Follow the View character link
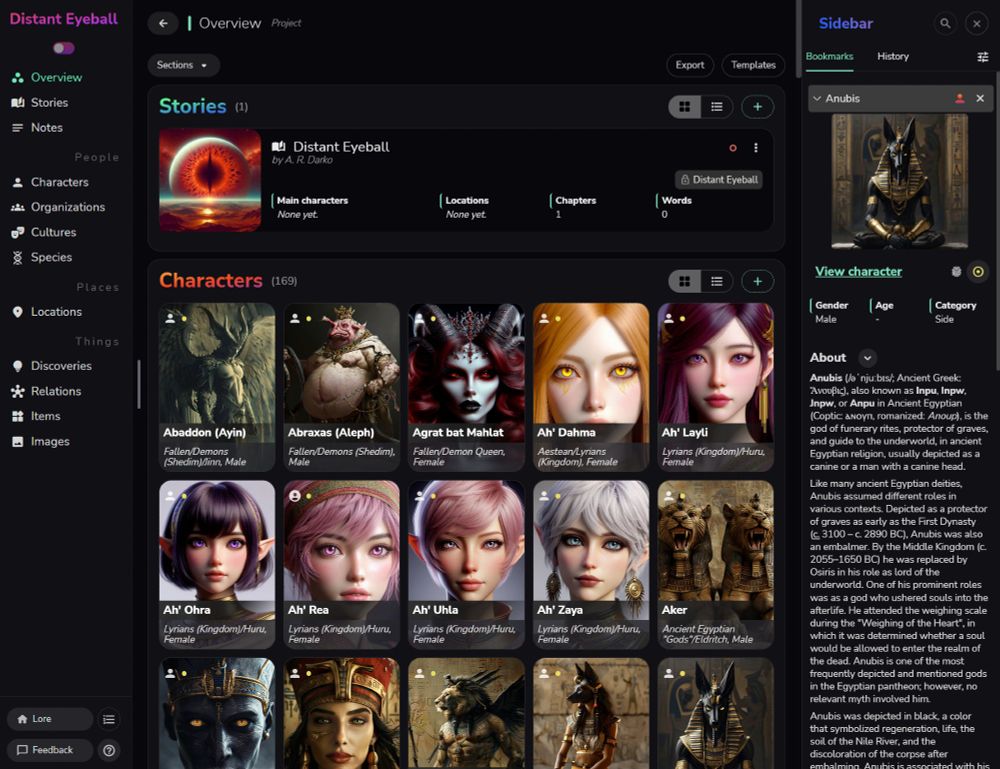1000x769 pixels. (x=858, y=272)
